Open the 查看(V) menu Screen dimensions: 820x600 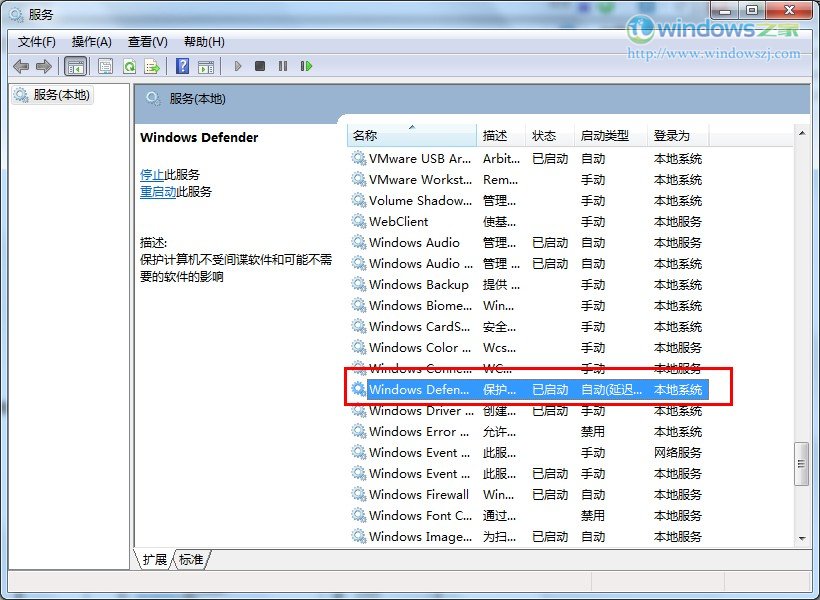(148, 42)
